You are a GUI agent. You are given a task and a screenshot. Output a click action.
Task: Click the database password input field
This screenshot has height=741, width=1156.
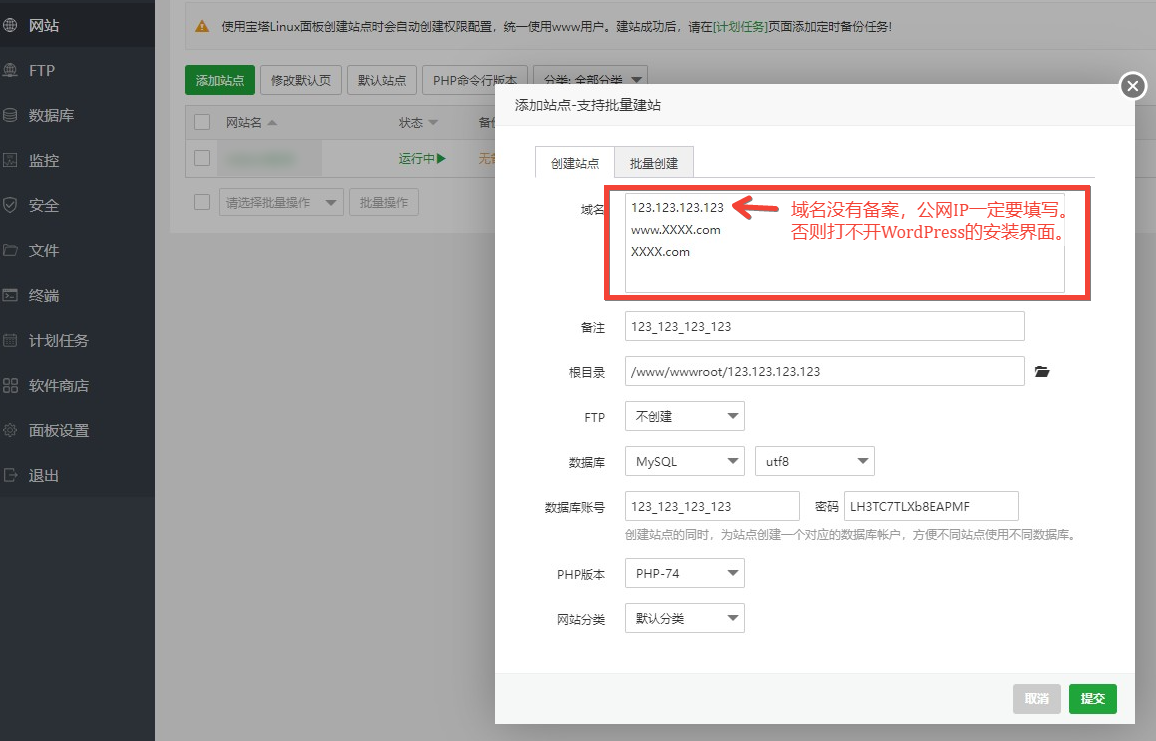pos(930,507)
